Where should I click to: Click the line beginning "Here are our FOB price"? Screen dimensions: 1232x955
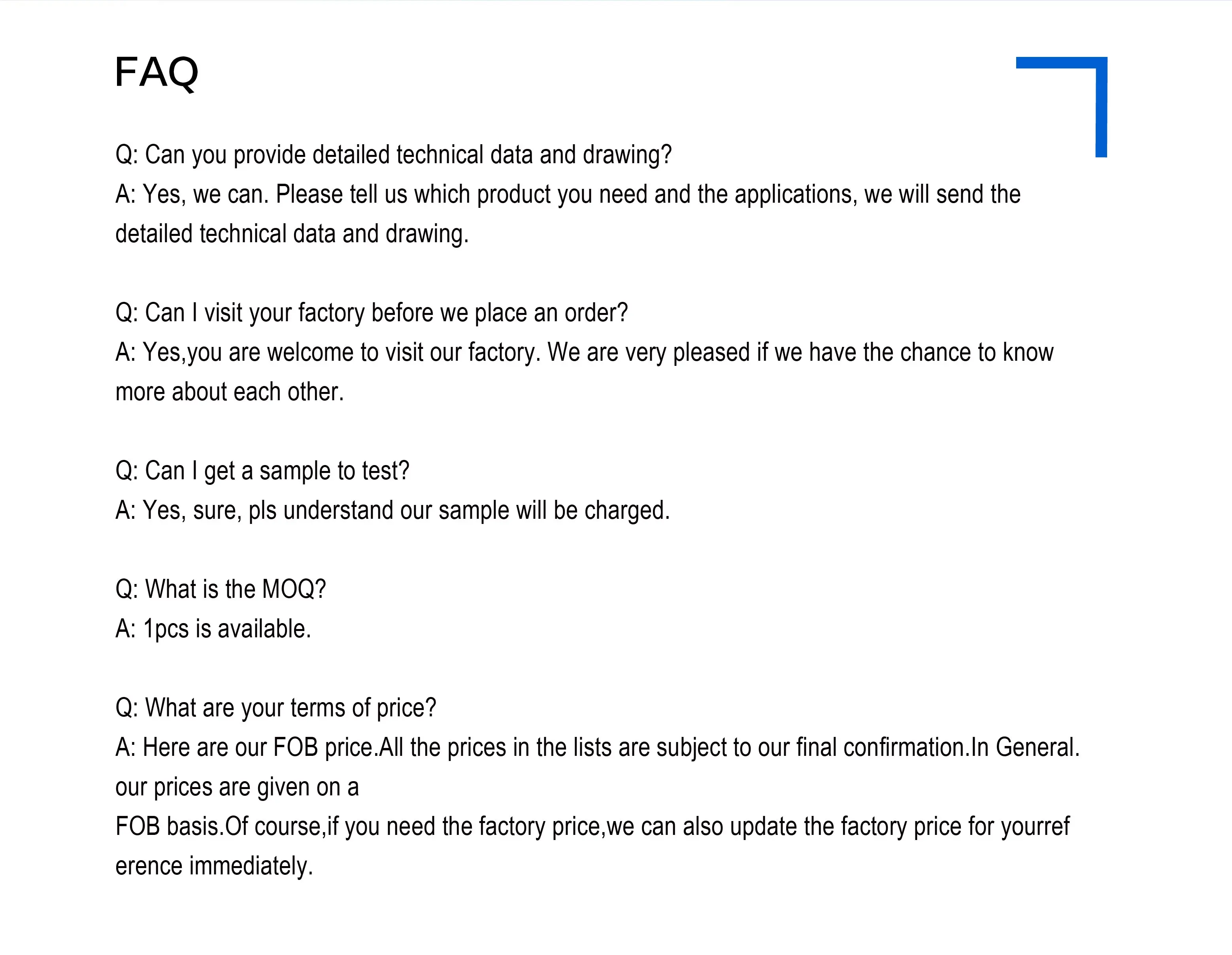coord(597,748)
